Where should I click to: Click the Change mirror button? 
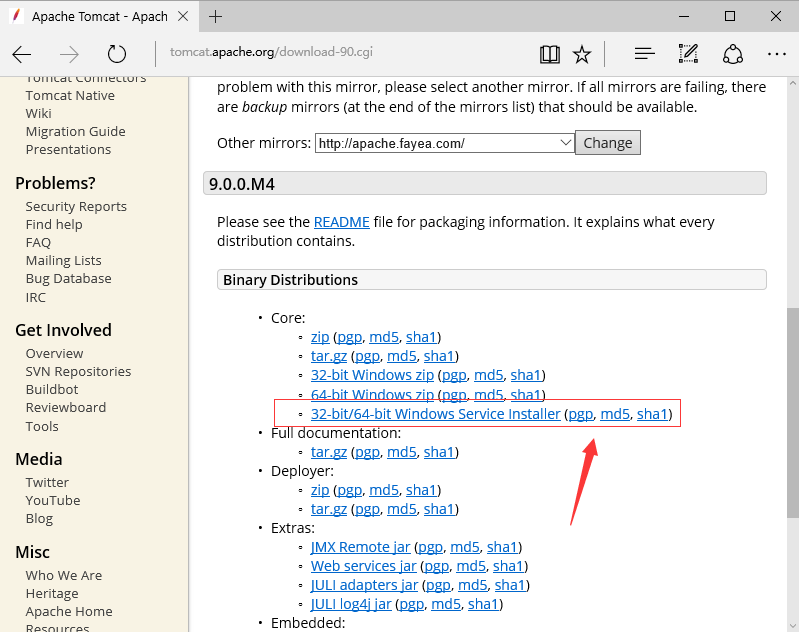click(607, 143)
